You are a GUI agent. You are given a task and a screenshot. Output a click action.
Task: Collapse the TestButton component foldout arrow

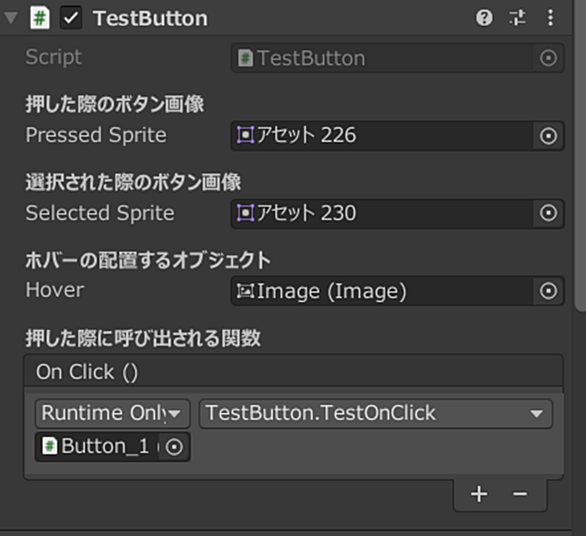[x=11, y=18]
